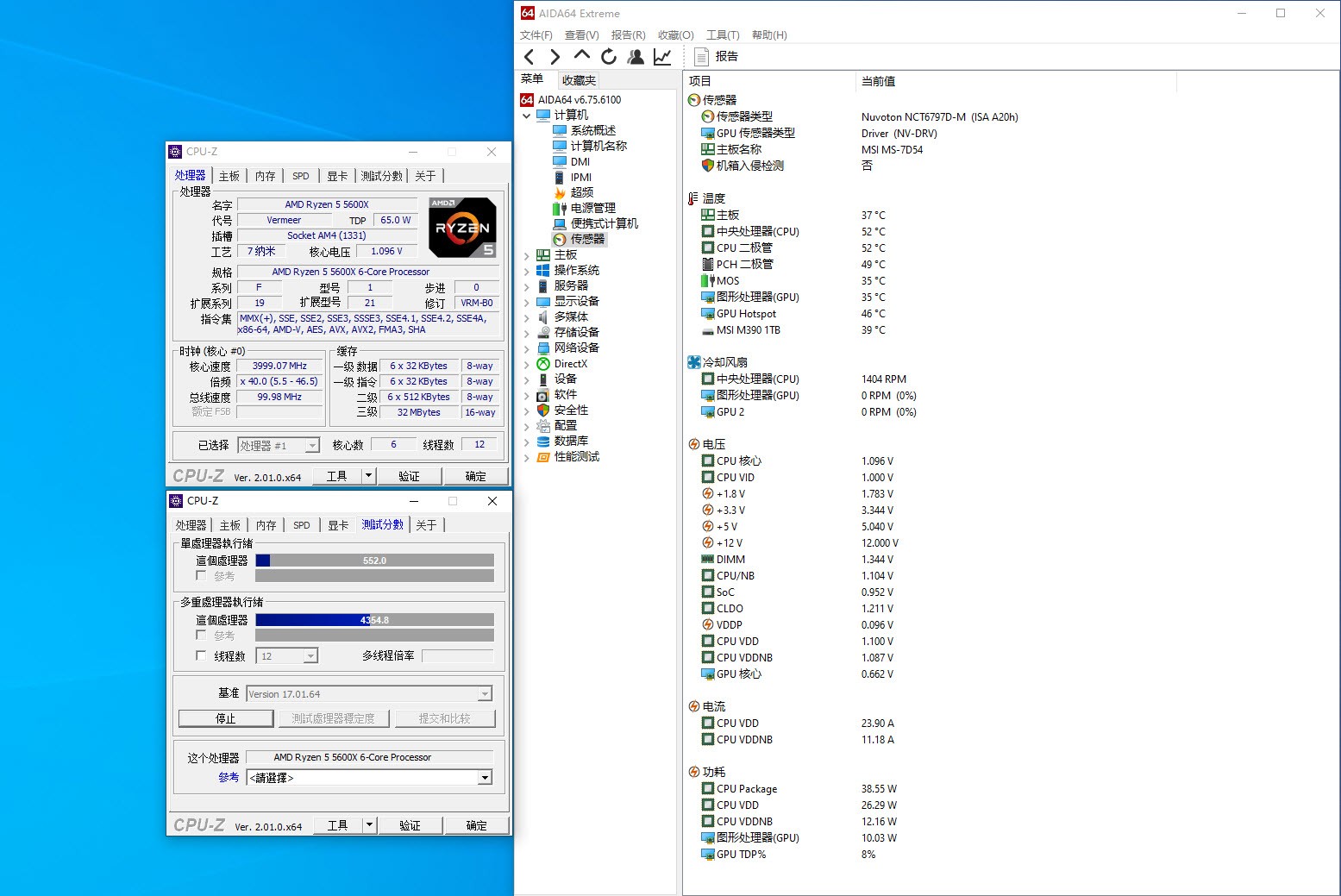
Task: Click the 电流 current icon heading
Action: 693,706
